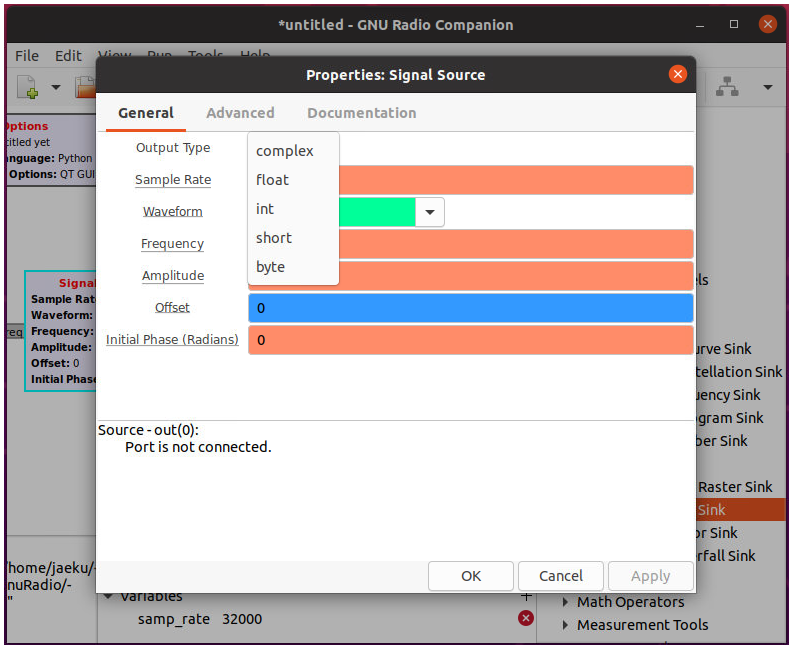This screenshot has width=792, height=647.
Task: Click the OK button
Action: [471, 576]
